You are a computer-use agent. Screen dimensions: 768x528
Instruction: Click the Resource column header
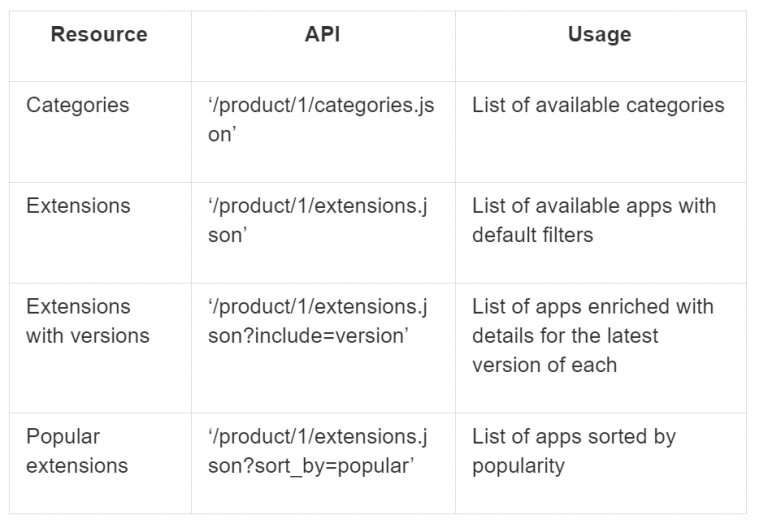pyautogui.click(x=99, y=35)
